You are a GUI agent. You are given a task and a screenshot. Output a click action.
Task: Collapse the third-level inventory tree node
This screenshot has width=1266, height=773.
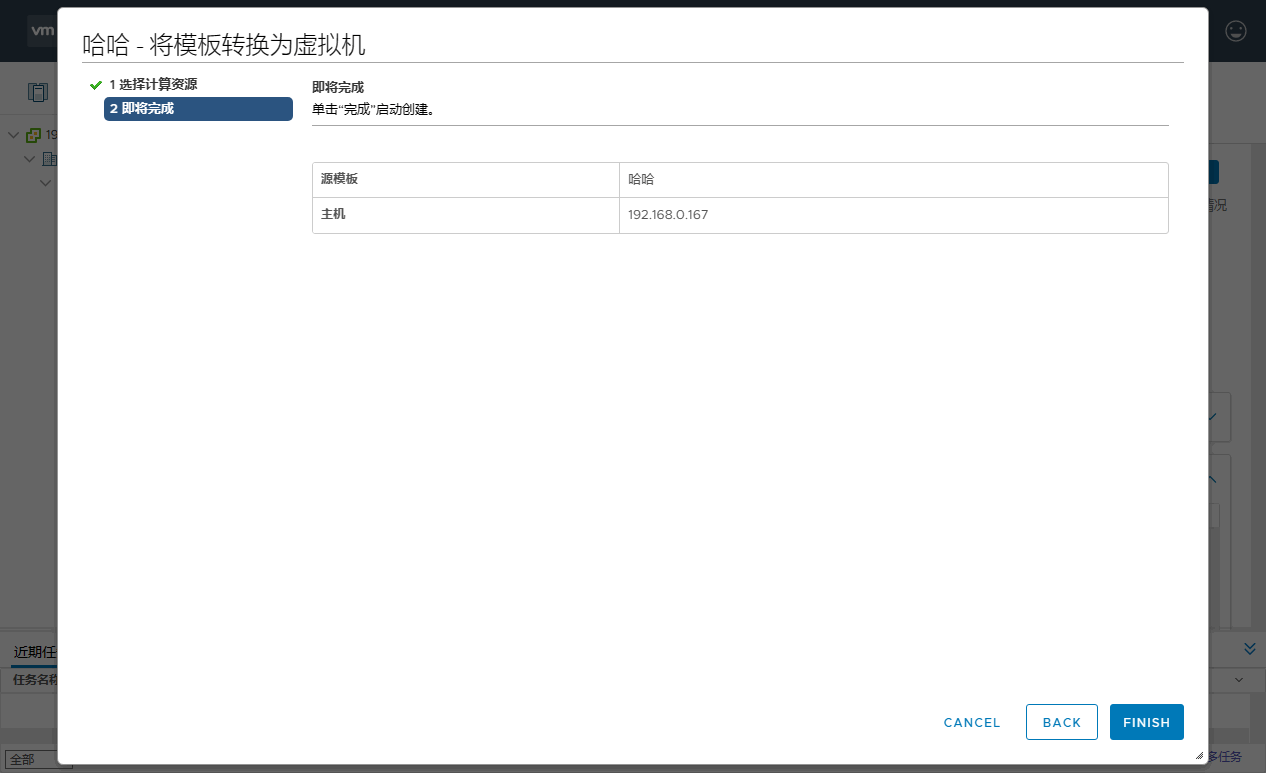click(x=45, y=183)
